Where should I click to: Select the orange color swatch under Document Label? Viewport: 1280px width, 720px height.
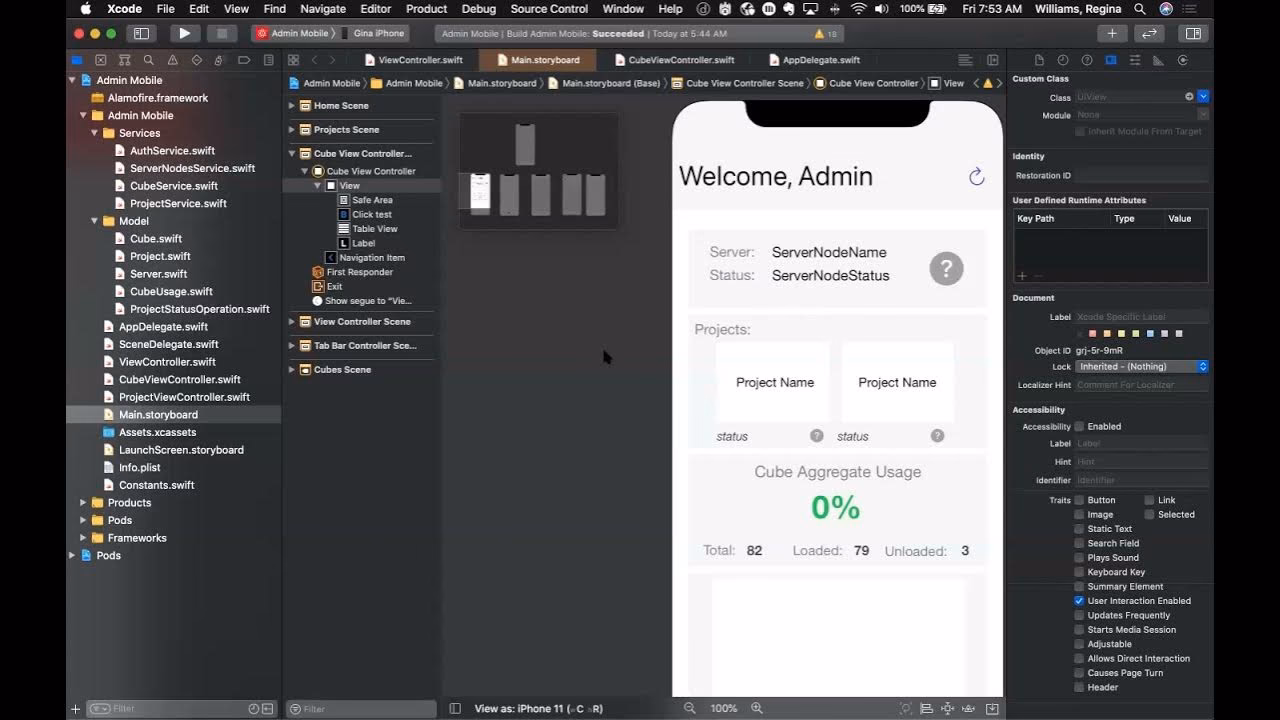pyautogui.click(x=1107, y=333)
